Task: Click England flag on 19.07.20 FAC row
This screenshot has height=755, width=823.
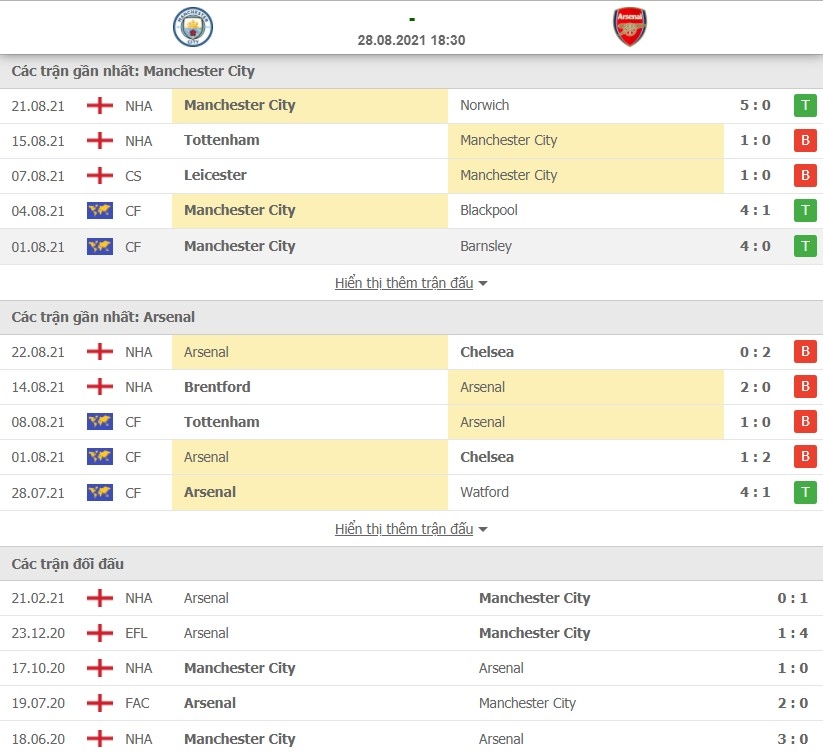Action: click(100, 703)
